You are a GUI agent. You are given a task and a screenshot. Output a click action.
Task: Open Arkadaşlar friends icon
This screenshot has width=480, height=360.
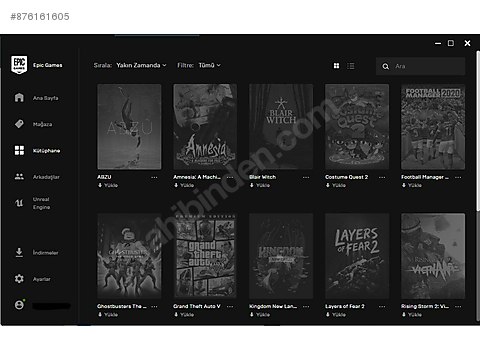(19, 177)
